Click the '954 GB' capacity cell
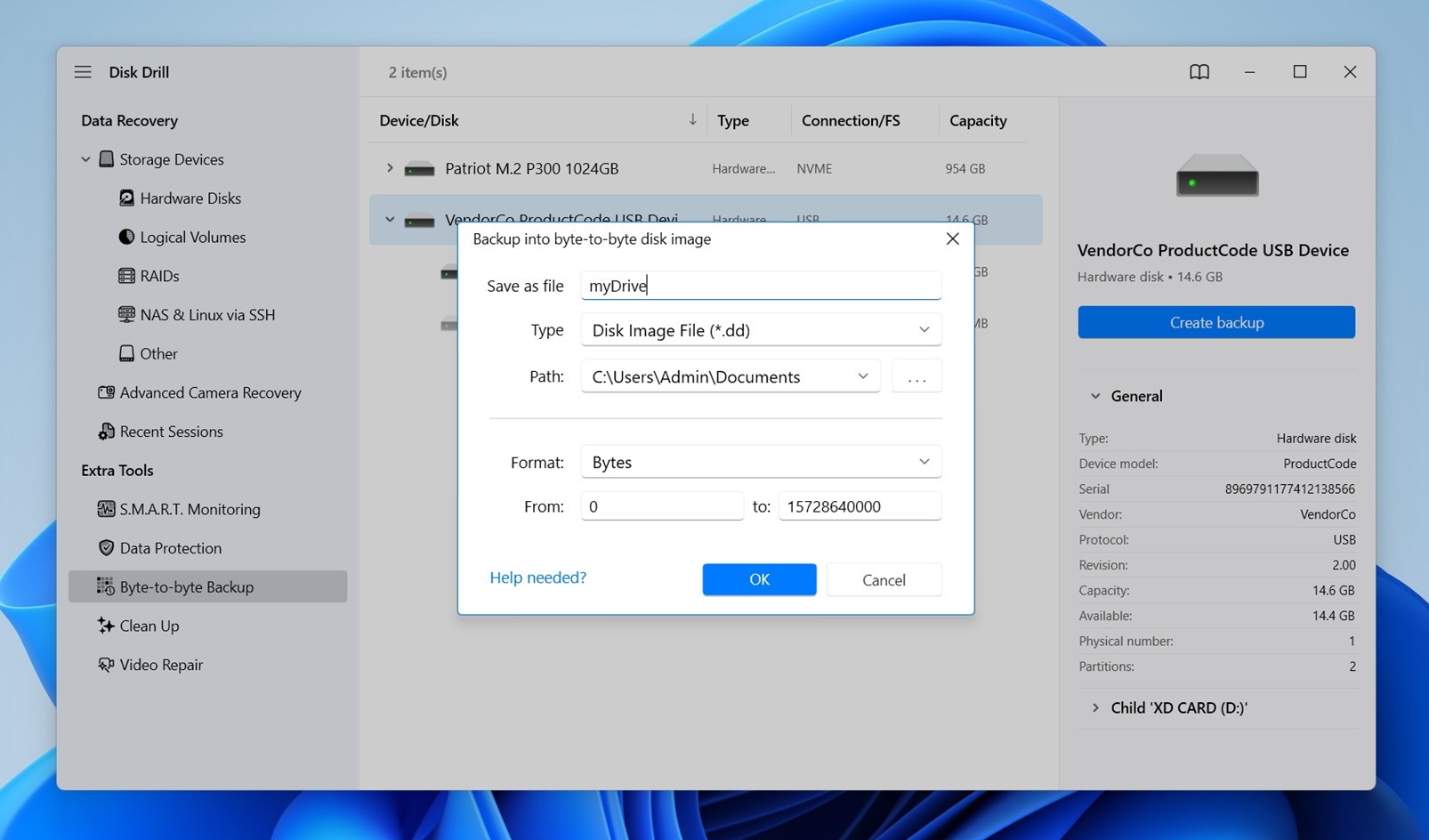The image size is (1429, 840). [x=965, y=169]
